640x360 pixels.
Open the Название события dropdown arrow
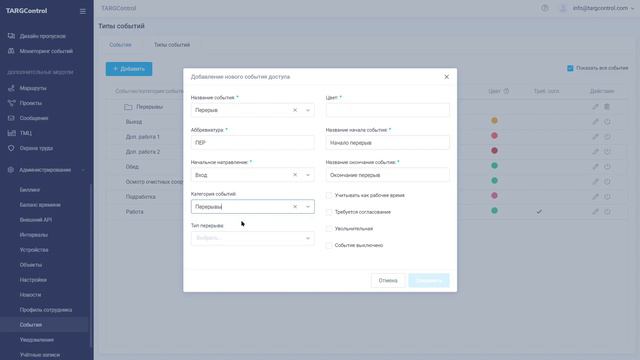click(308, 110)
